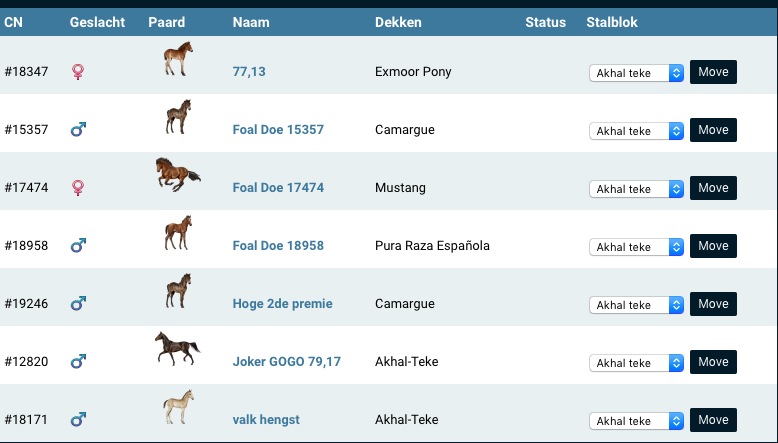Viewport: 778px width, 443px height.
Task: Click the foal image for Foal Doe 18958
Action: [178, 234]
